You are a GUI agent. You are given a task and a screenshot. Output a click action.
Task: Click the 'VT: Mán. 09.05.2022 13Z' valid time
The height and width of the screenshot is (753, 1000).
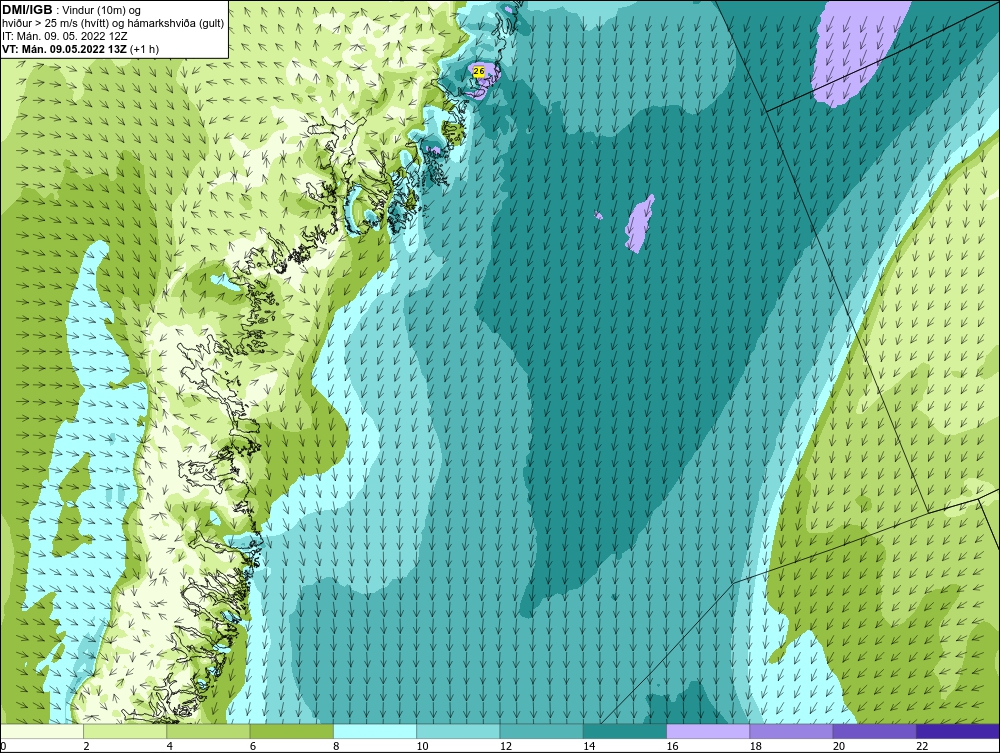(64, 49)
